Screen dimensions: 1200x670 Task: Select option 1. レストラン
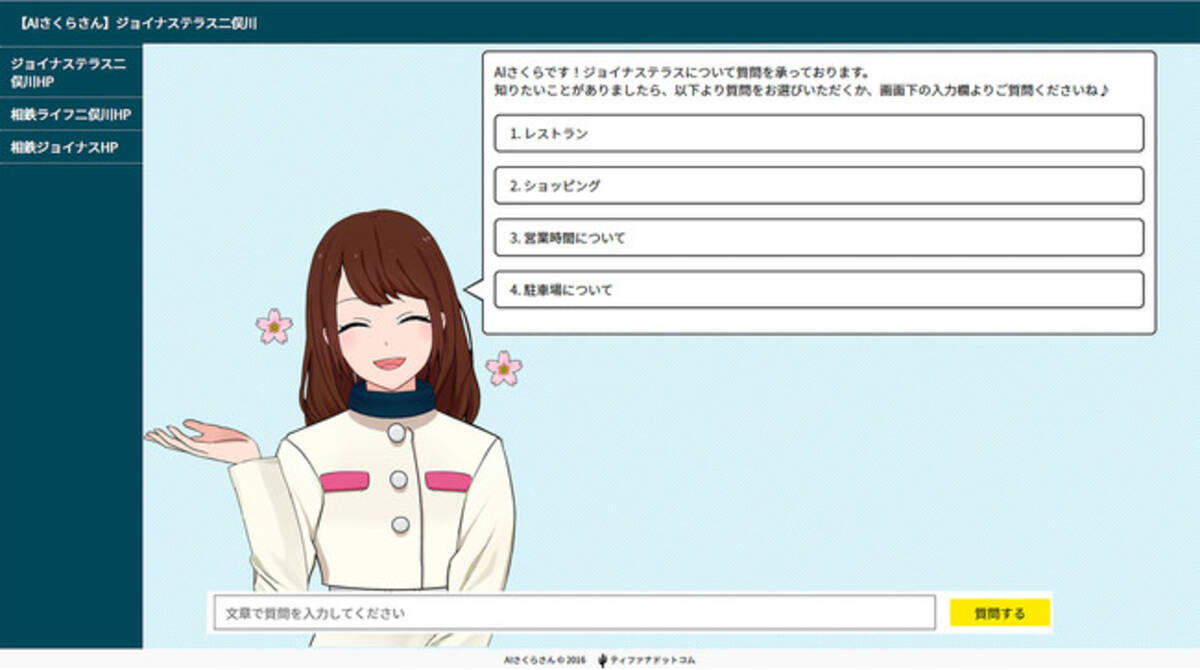pos(818,133)
